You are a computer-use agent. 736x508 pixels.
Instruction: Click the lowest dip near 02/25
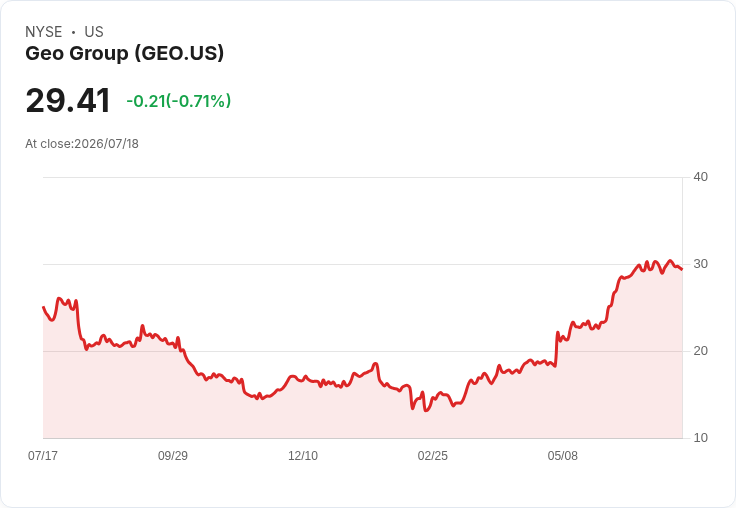[x=425, y=410]
